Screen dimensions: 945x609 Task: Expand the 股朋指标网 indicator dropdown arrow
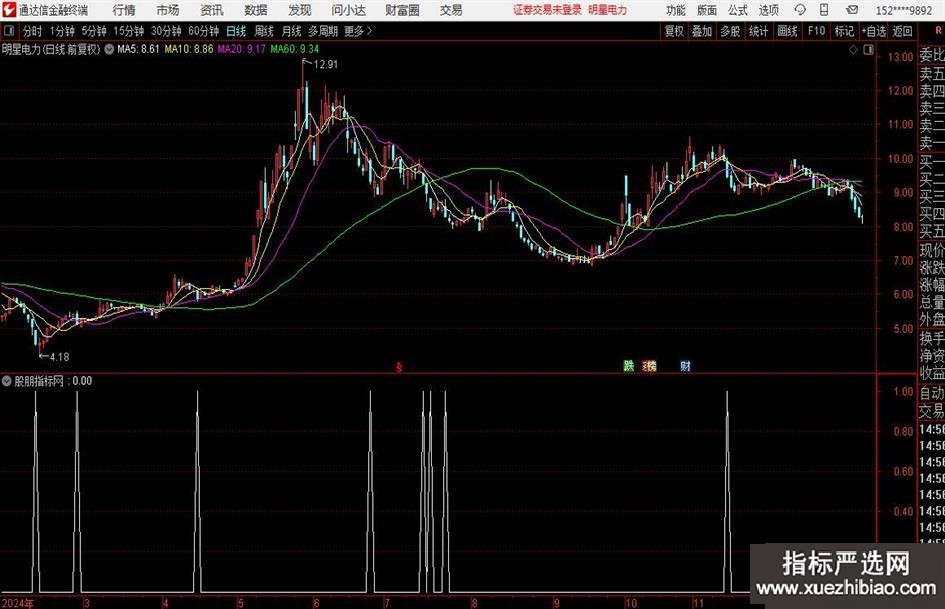point(7,381)
